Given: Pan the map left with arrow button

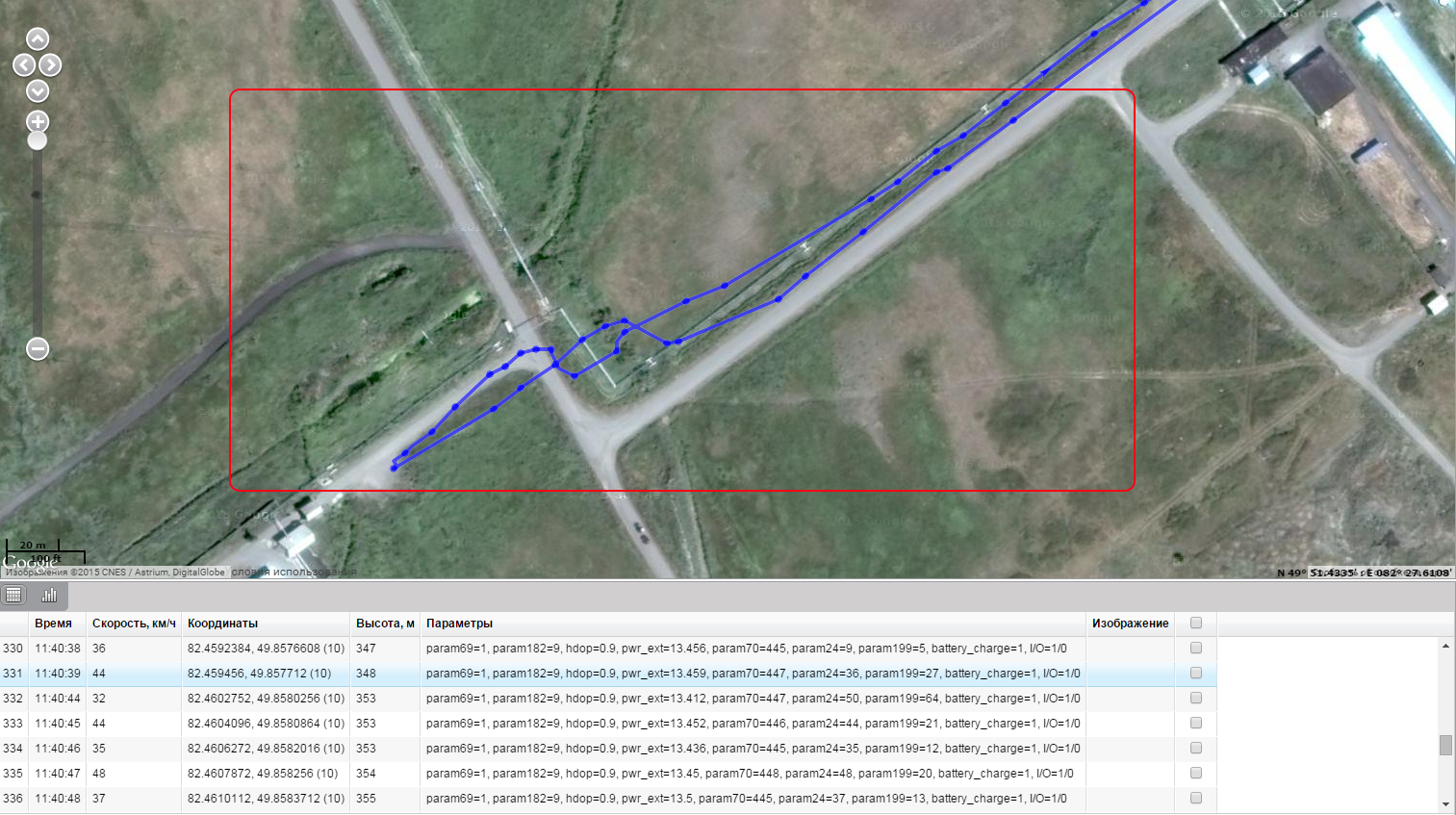Looking at the screenshot, I should pos(24,65).
